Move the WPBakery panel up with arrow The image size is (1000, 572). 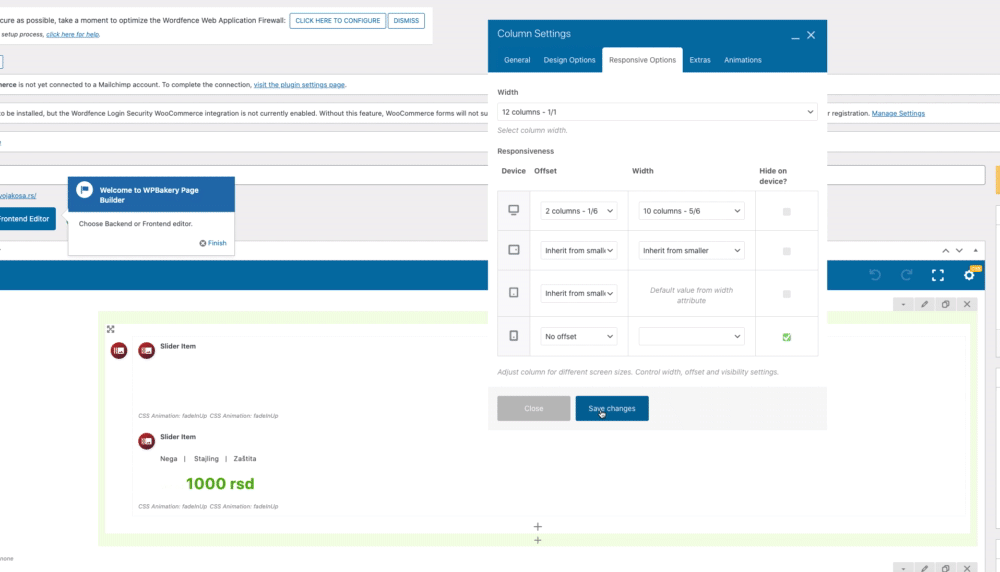point(946,251)
